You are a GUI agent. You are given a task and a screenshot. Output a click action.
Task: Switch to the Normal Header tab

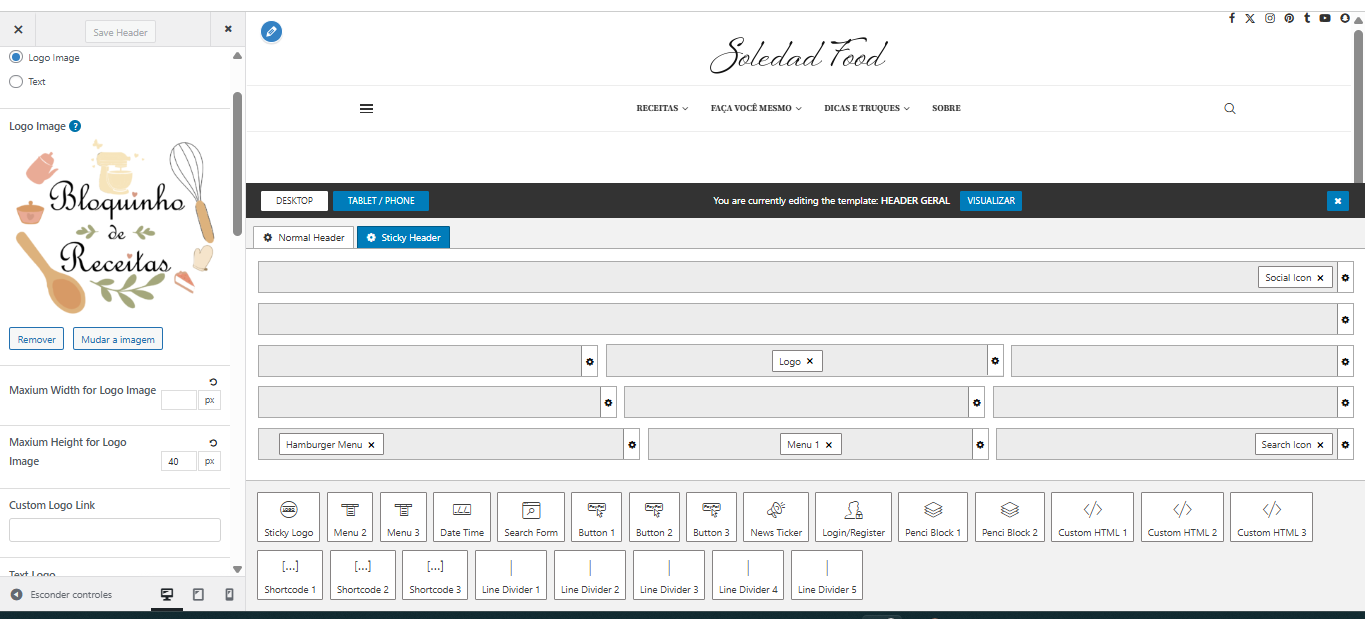click(304, 238)
